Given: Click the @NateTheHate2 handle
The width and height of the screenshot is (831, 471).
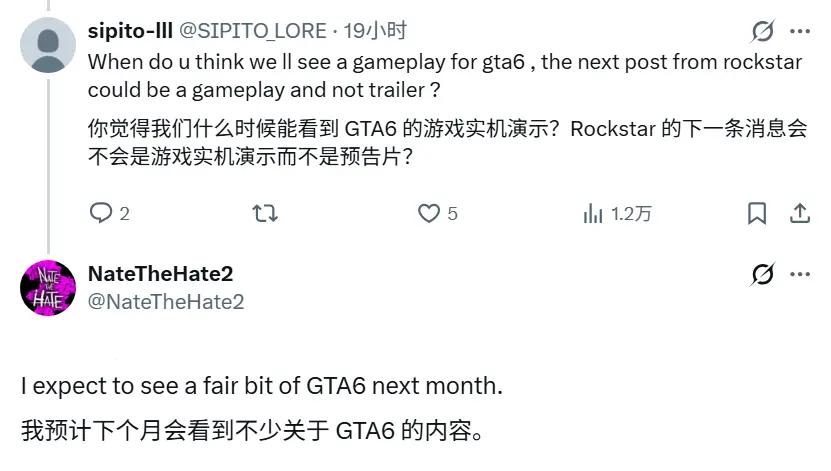Looking at the screenshot, I should pyautogui.click(x=166, y=301).
